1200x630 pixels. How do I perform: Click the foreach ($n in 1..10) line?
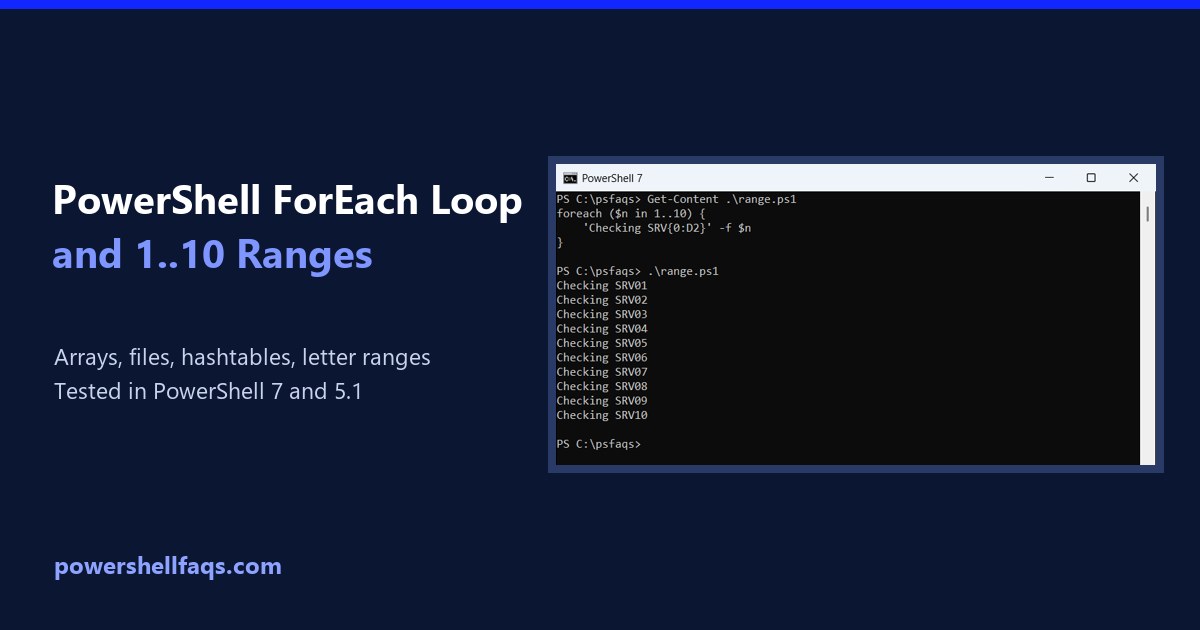pos(631,213)
